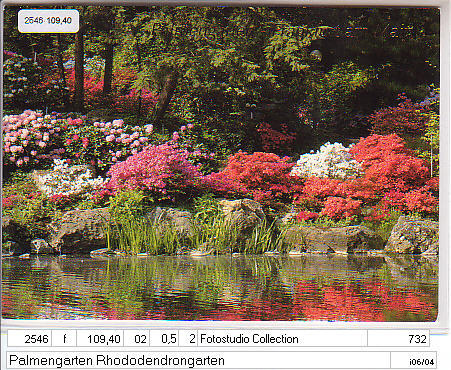Click the Palmengarten Rhododendrongarten title field
451x370 pixels.
(x=198, y=360)
